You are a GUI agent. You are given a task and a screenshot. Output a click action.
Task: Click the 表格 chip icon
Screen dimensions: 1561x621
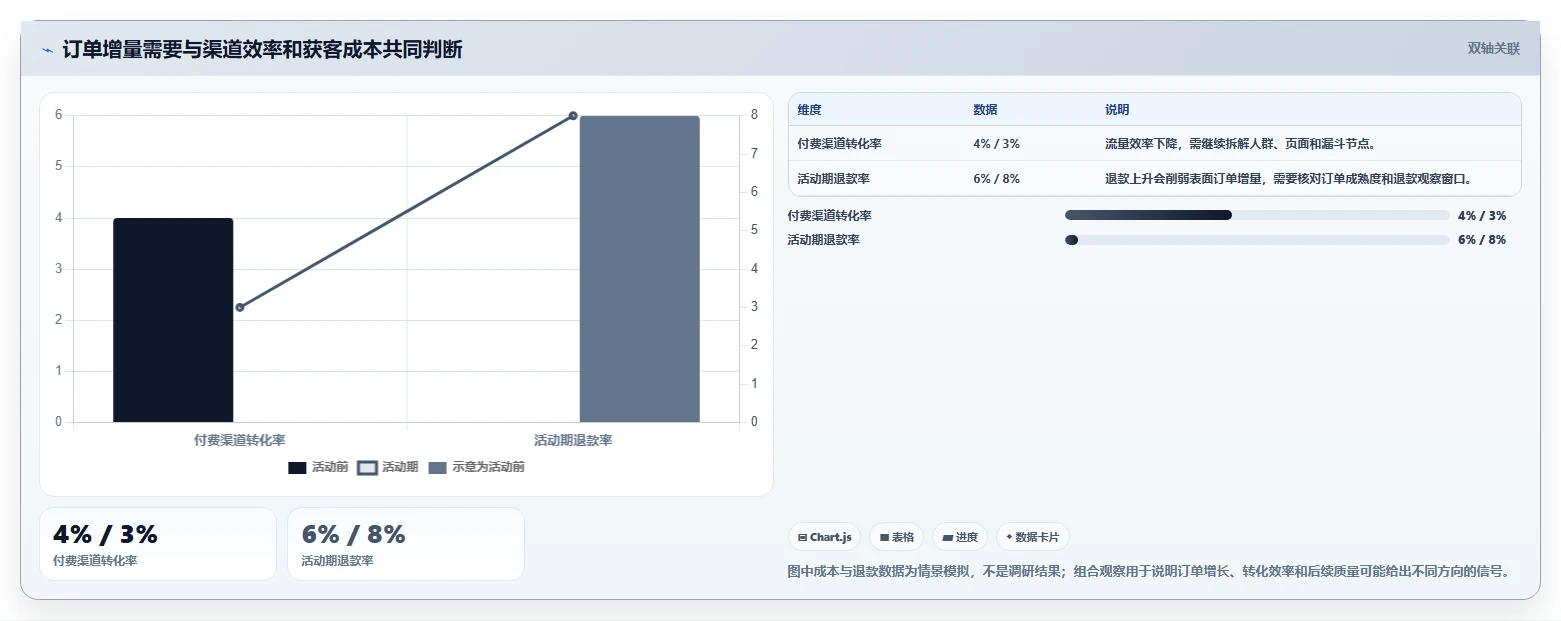coord(884,538)
